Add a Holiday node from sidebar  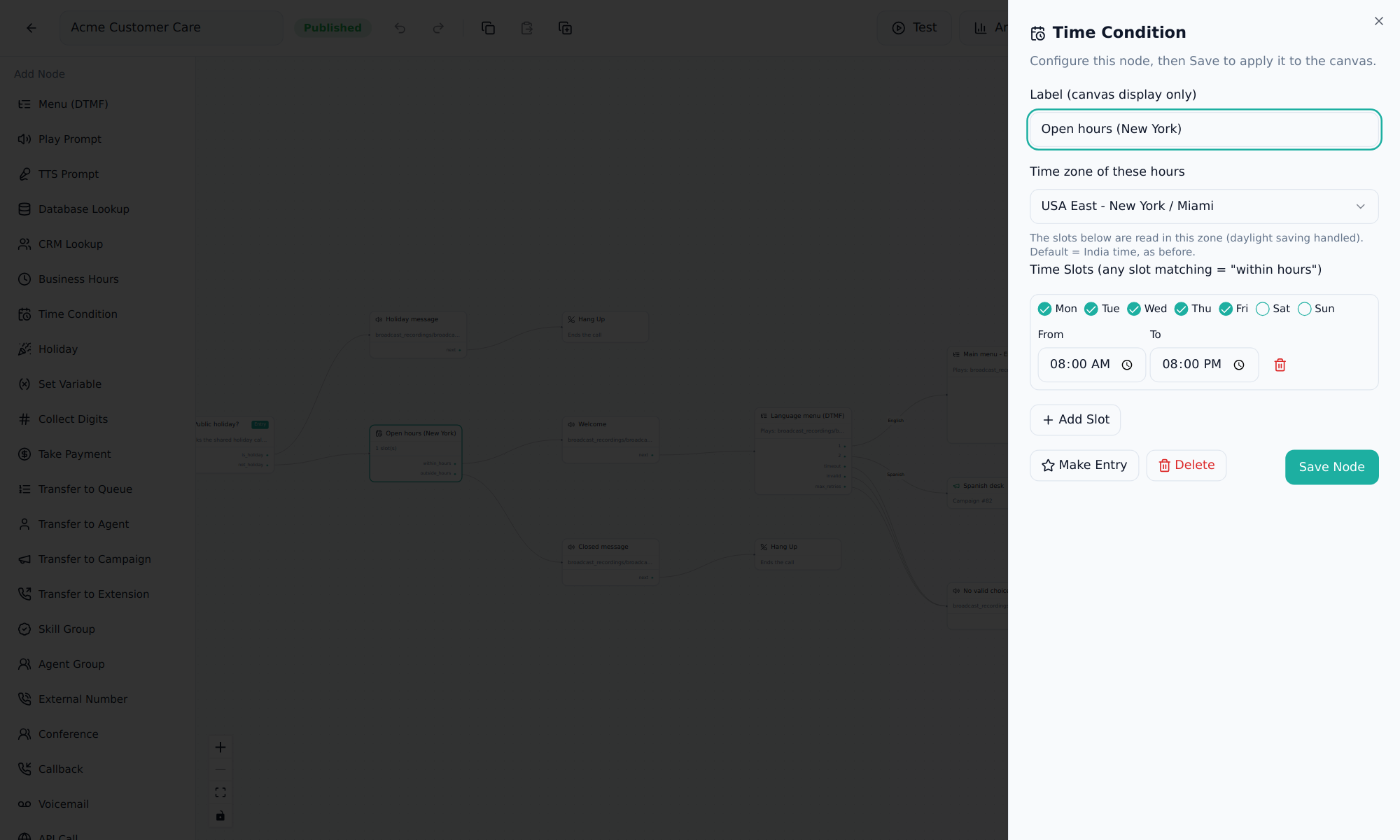[98, 349]
